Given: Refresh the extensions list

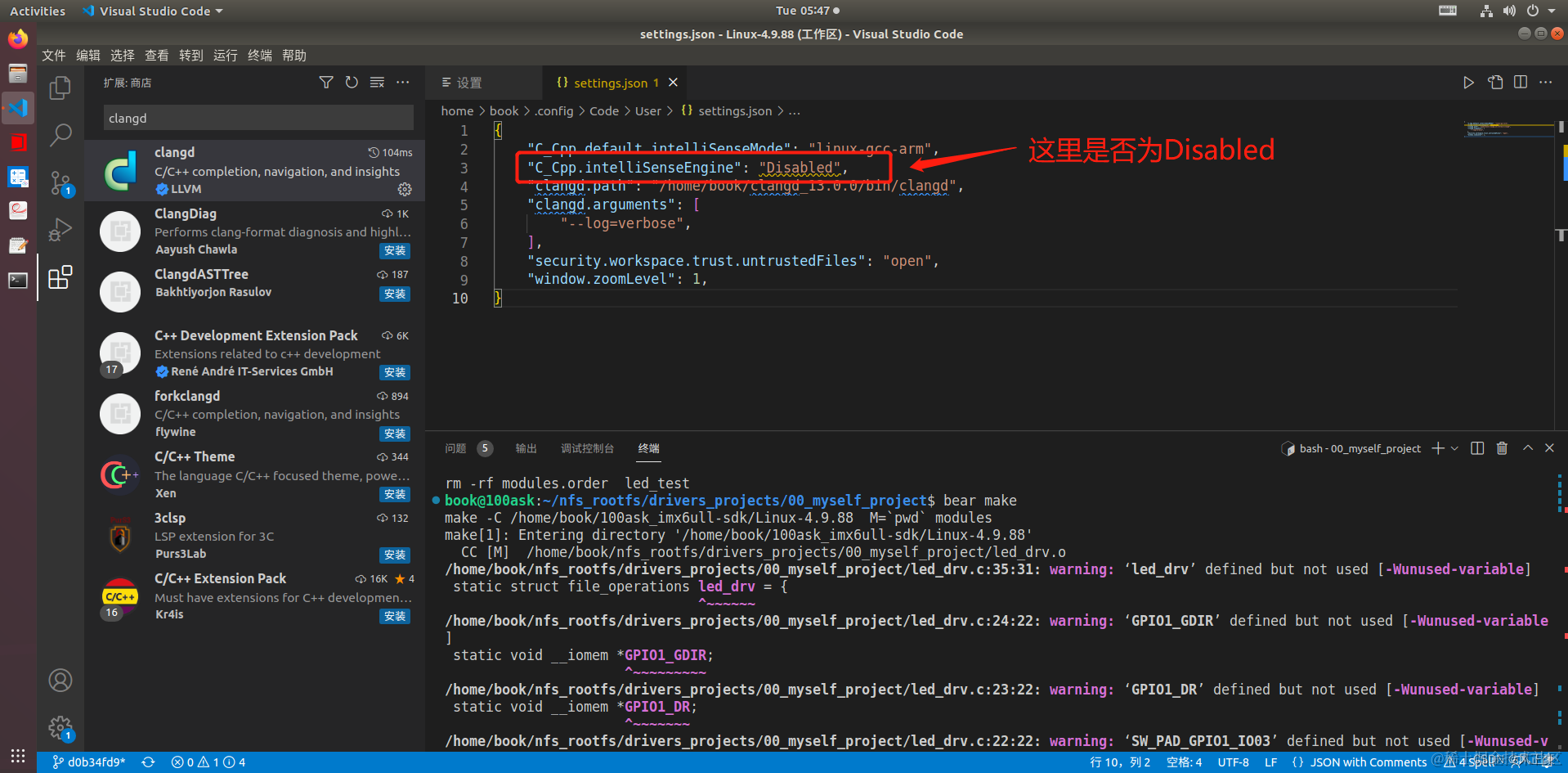Looking at the screenshot, I should (352, 83).
